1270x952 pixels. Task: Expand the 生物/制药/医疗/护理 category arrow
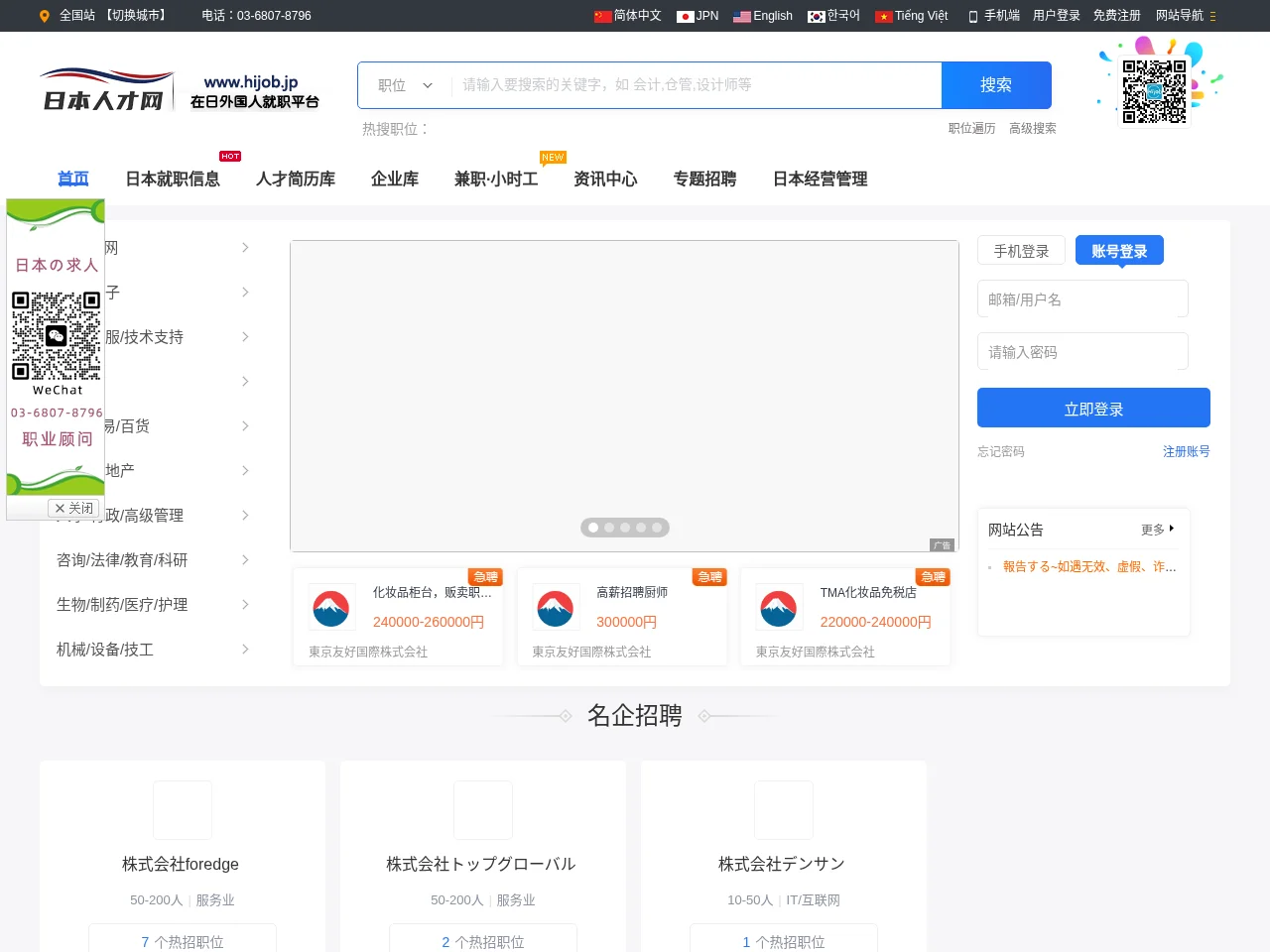tap(245, 605)
